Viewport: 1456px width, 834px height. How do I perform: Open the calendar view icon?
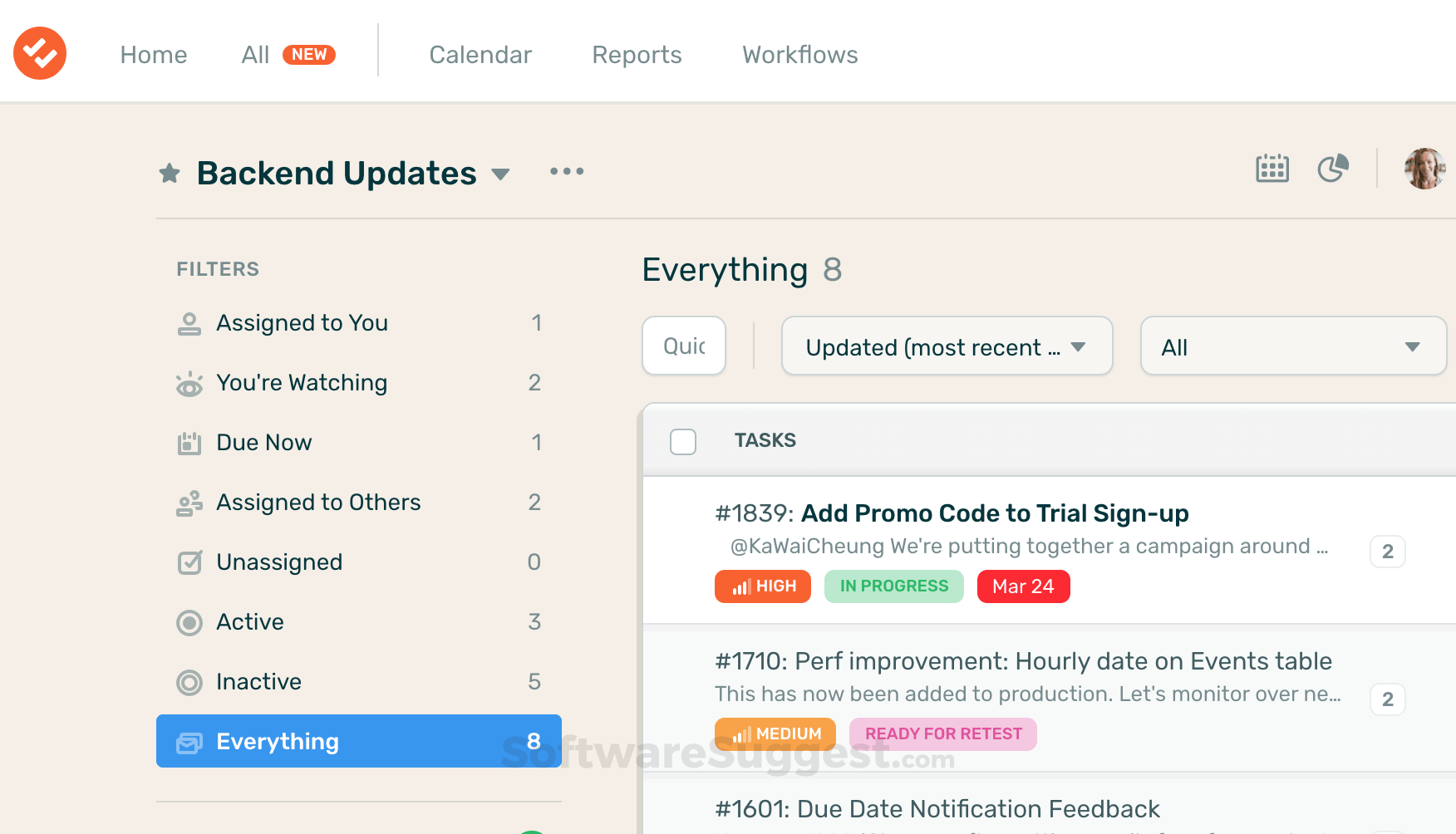(1272, 169)
